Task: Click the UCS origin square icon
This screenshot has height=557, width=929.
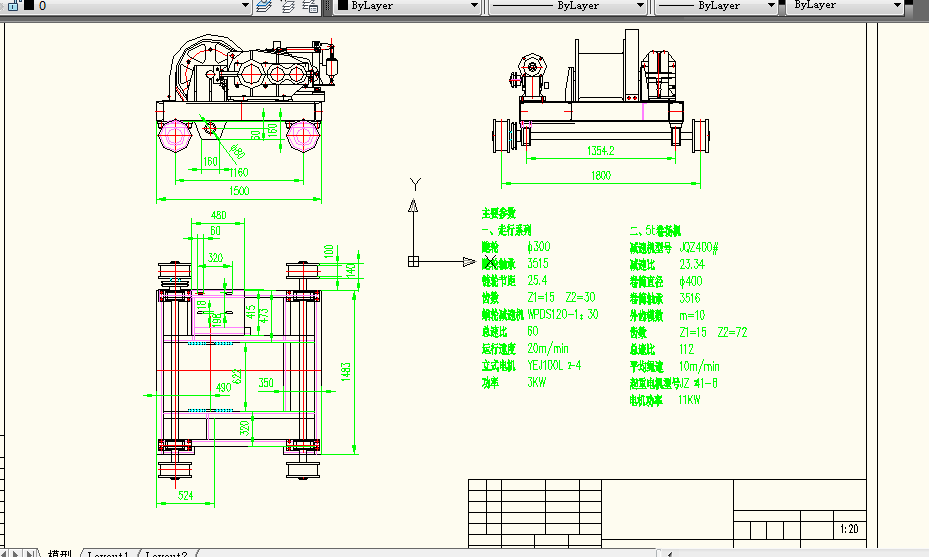Action: 412,262
